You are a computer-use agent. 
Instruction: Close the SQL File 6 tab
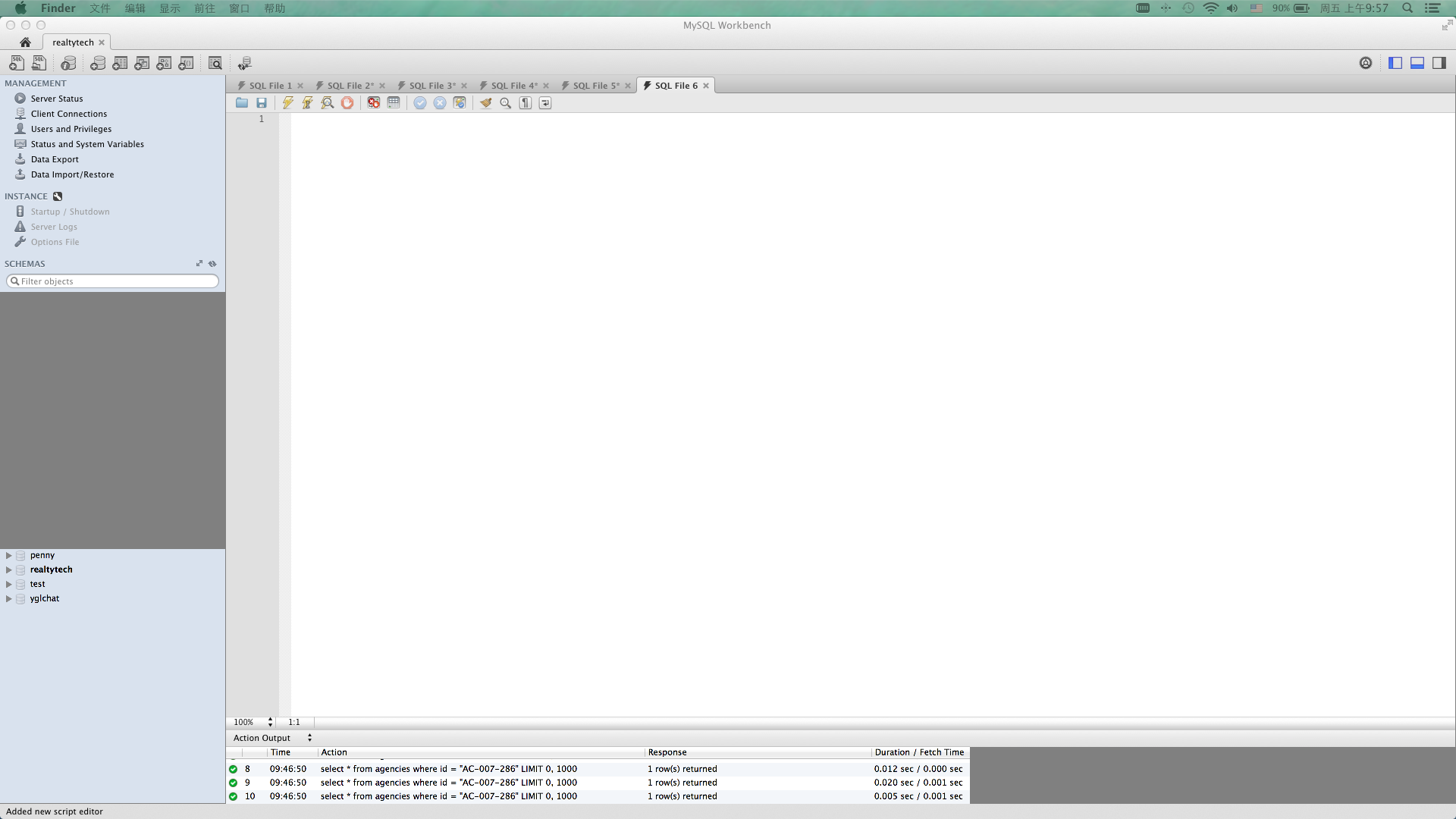[706, 86]
